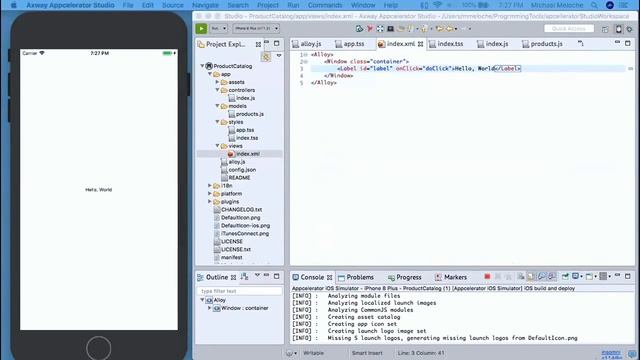Open the iPhone 8 Plus device dropdown
The width and height of the screenshot is (640, 360).
256,29
